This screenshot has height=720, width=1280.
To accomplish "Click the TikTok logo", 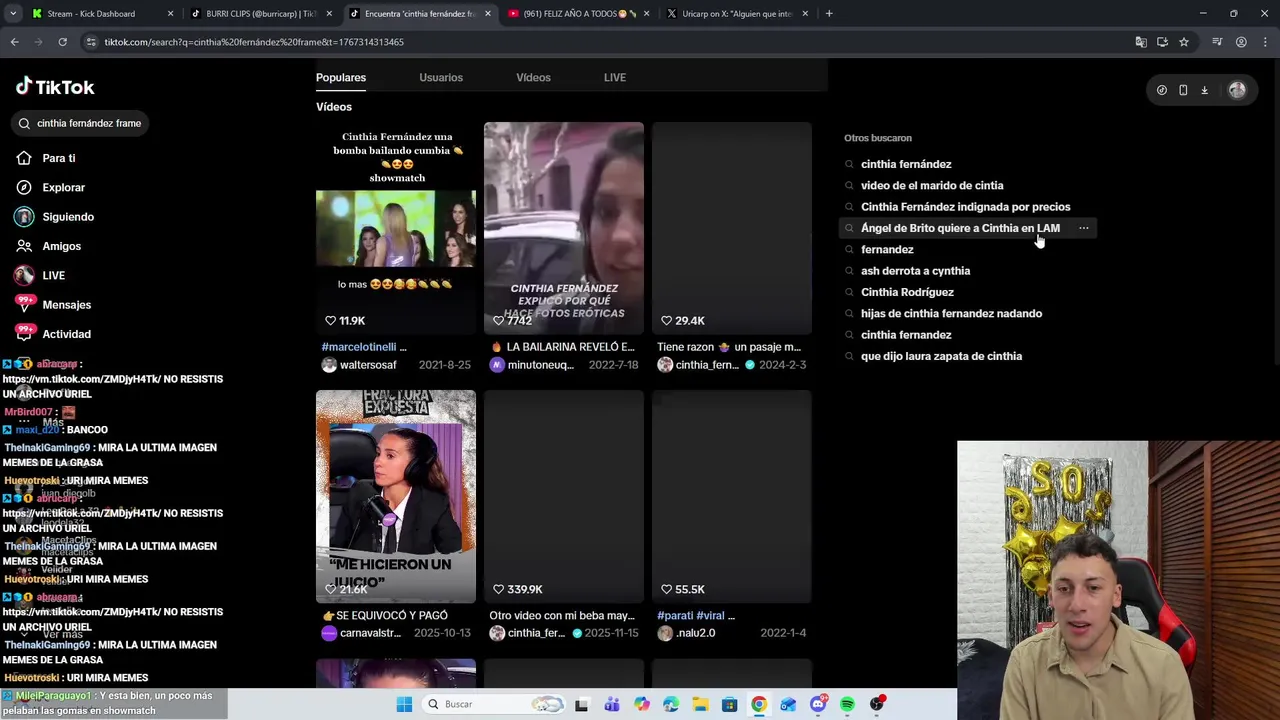I will tap(55, 87).
